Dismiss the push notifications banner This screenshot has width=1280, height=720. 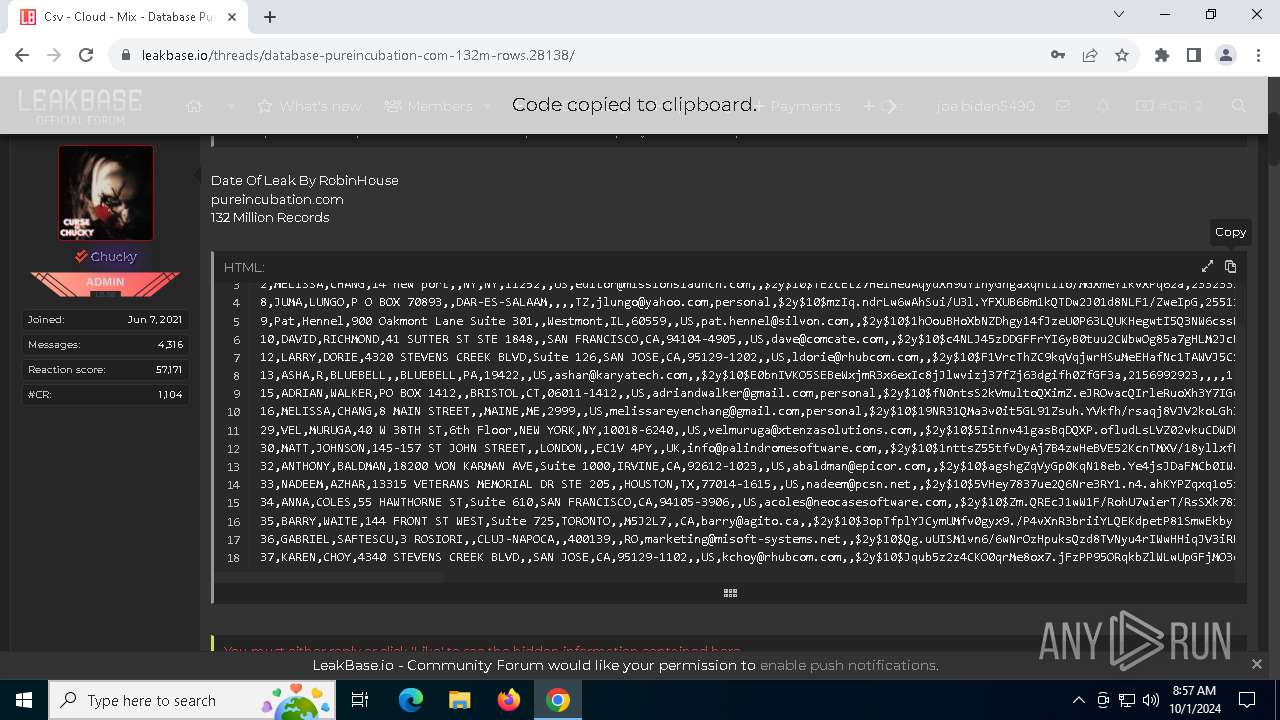tap(1257, 664)
